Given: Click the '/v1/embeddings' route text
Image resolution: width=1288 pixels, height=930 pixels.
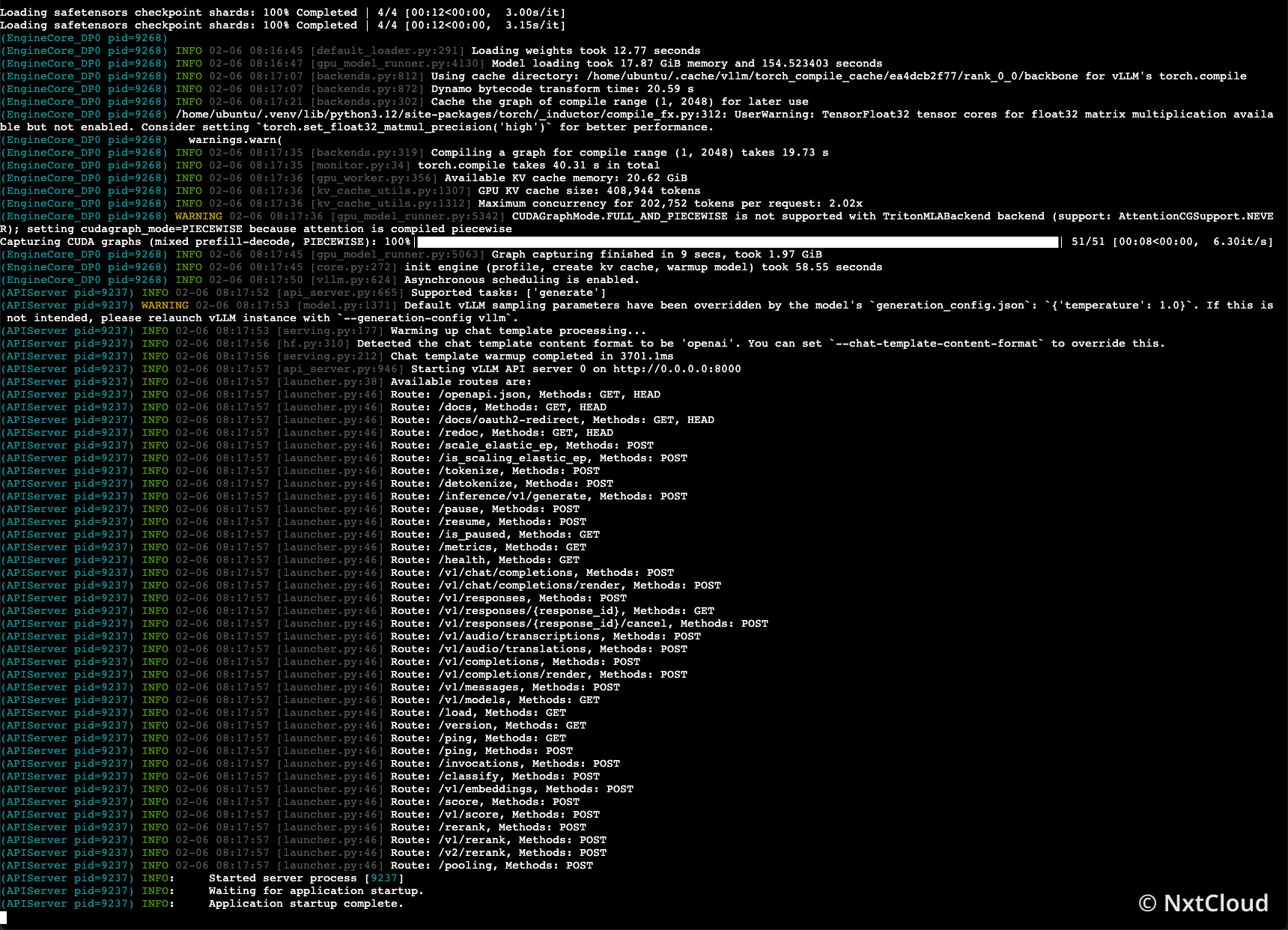Looking at the screenshot, I should pyautogui.click(x=485, y=789).
